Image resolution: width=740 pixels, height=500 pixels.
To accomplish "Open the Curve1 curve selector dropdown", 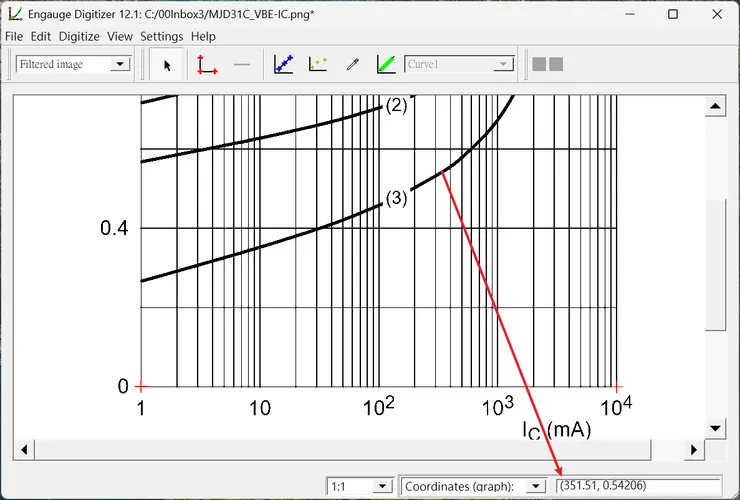I will (459, 64).
